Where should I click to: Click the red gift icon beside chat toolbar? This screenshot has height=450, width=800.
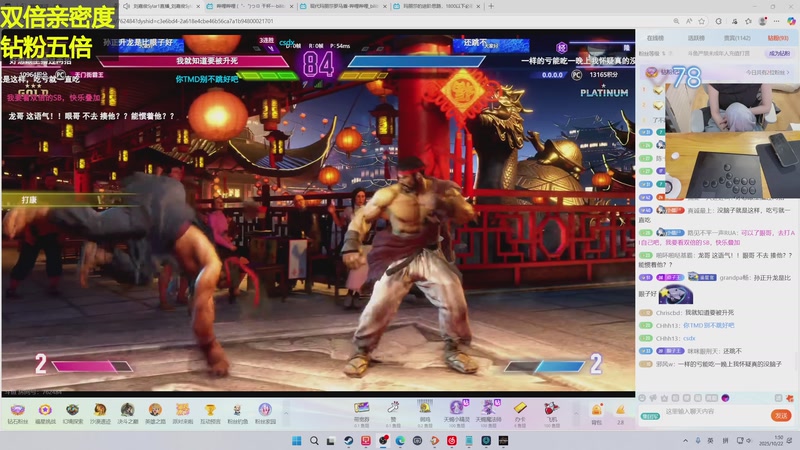790,398
